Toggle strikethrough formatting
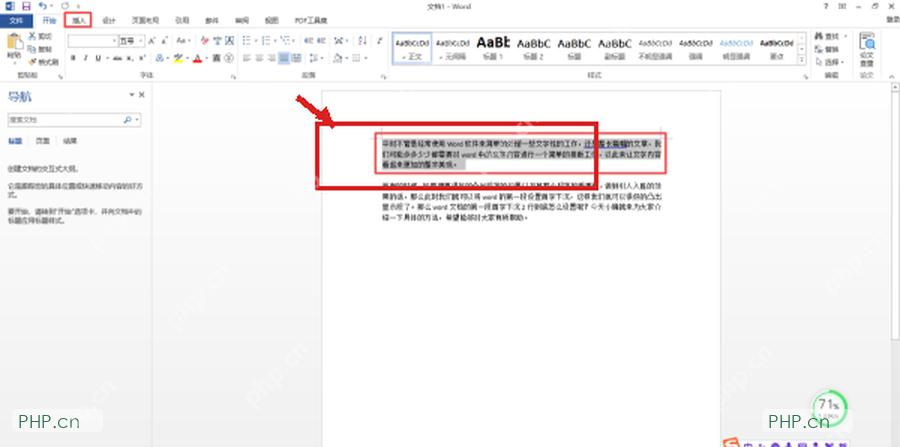The width and height of the screenshot is (900, 447). coord(117,58)
